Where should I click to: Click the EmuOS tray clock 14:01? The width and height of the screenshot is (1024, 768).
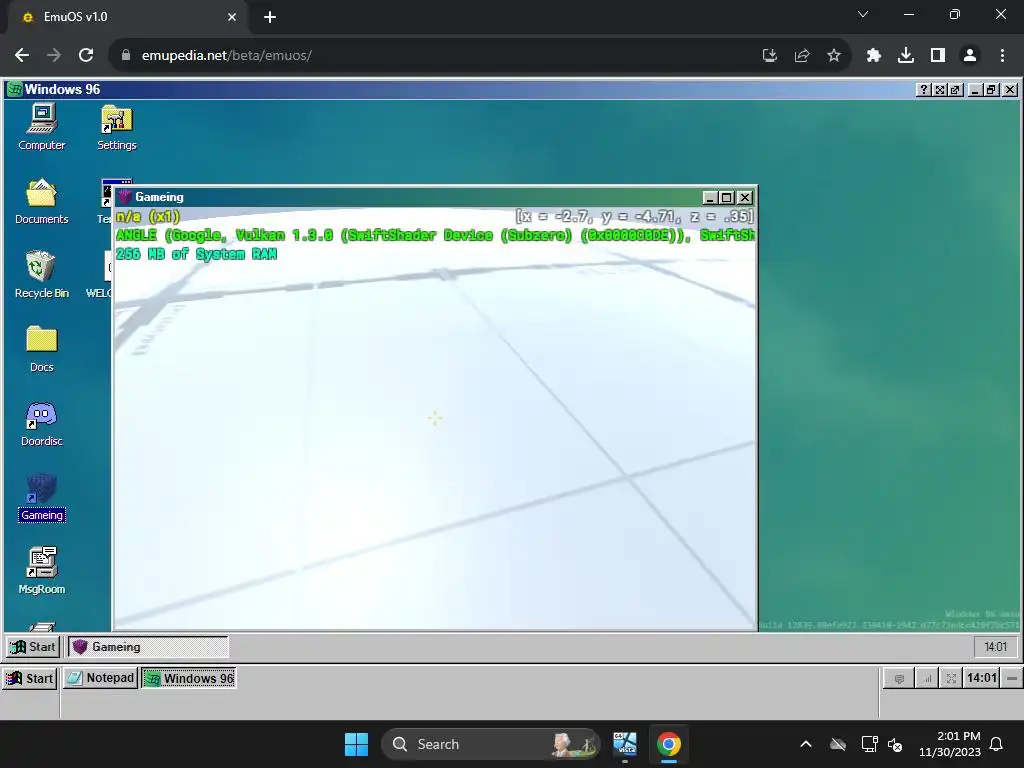[982, 678]
